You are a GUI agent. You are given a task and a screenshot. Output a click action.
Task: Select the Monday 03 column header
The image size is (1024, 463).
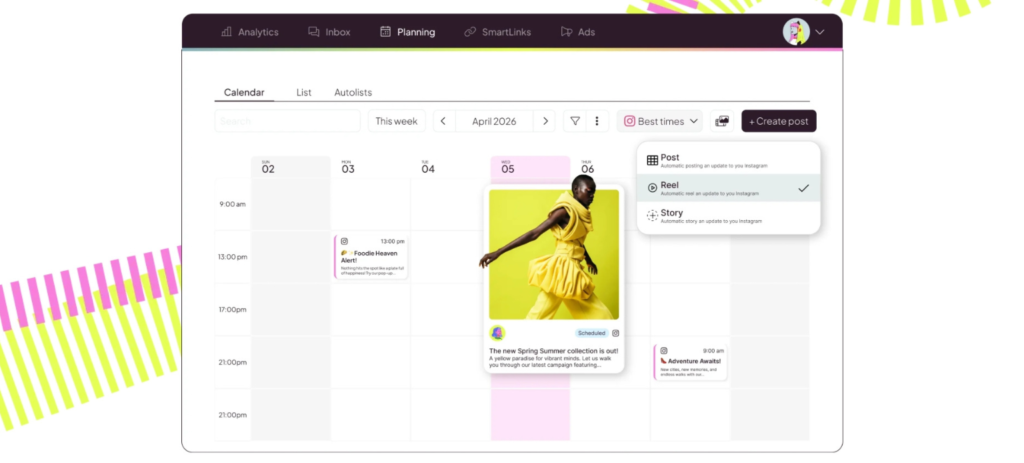pos(370,167)
